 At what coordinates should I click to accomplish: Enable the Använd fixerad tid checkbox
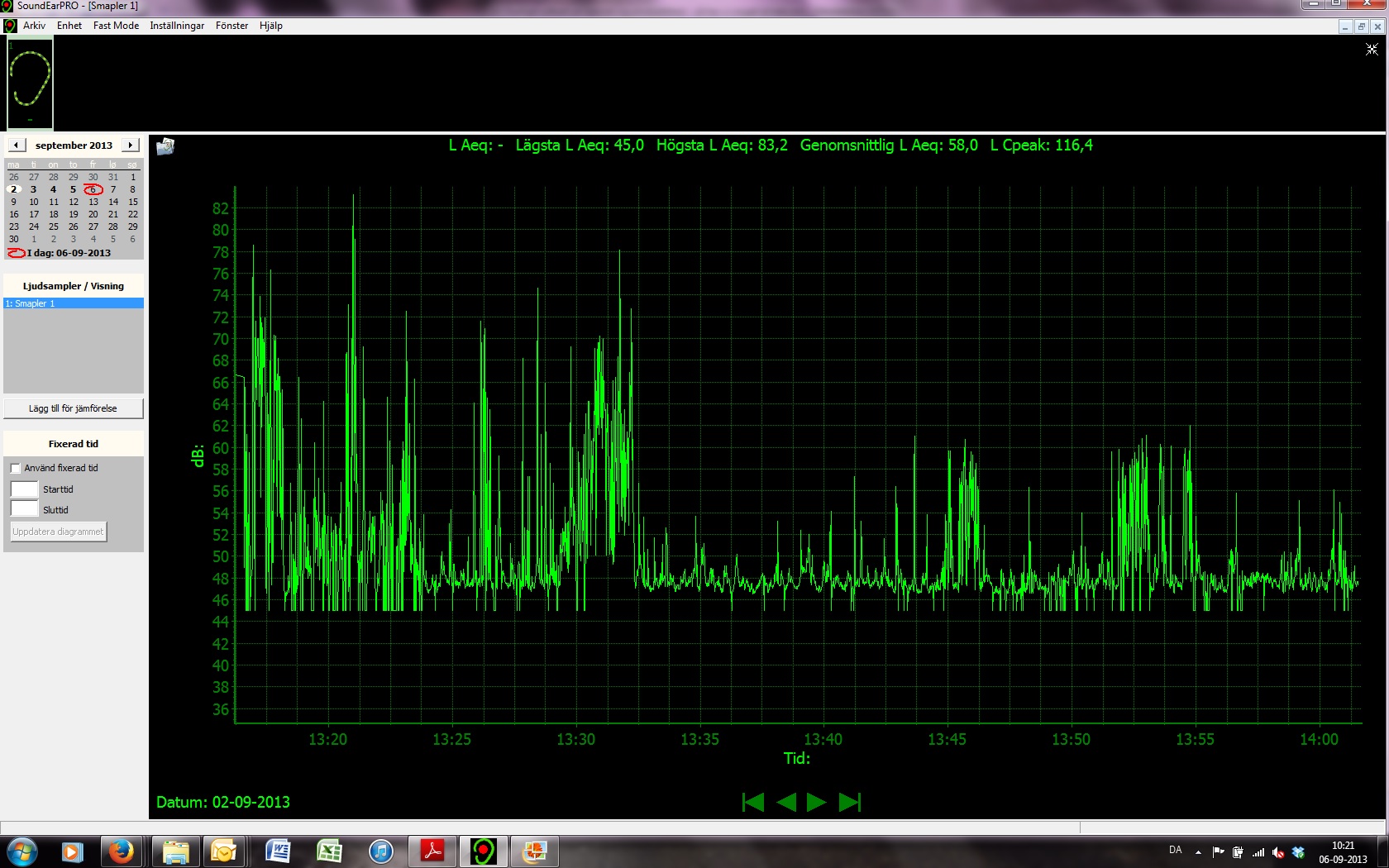[16, 468]
